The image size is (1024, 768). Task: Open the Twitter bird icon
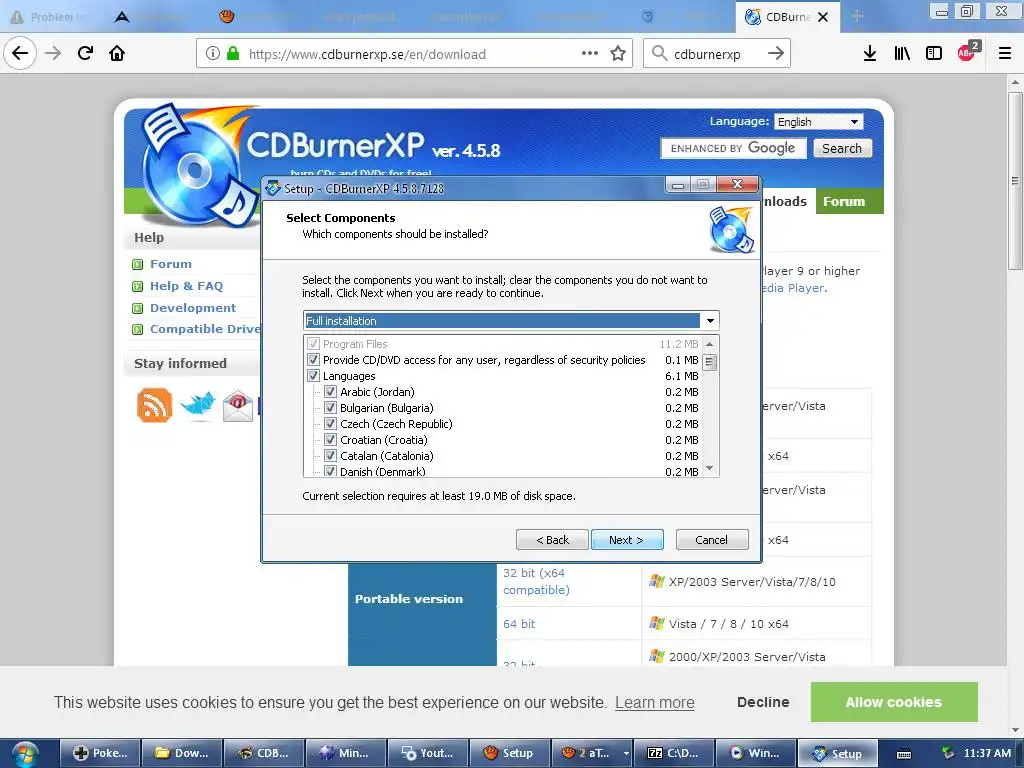click(197, 405)
